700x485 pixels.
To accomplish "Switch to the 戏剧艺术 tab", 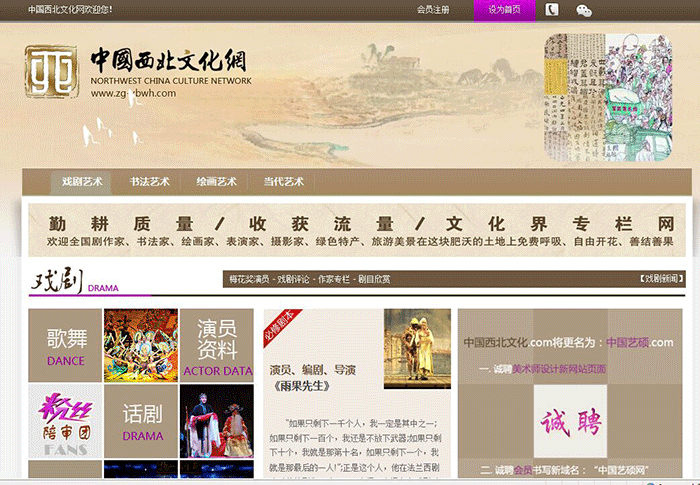I will (82, 182).
